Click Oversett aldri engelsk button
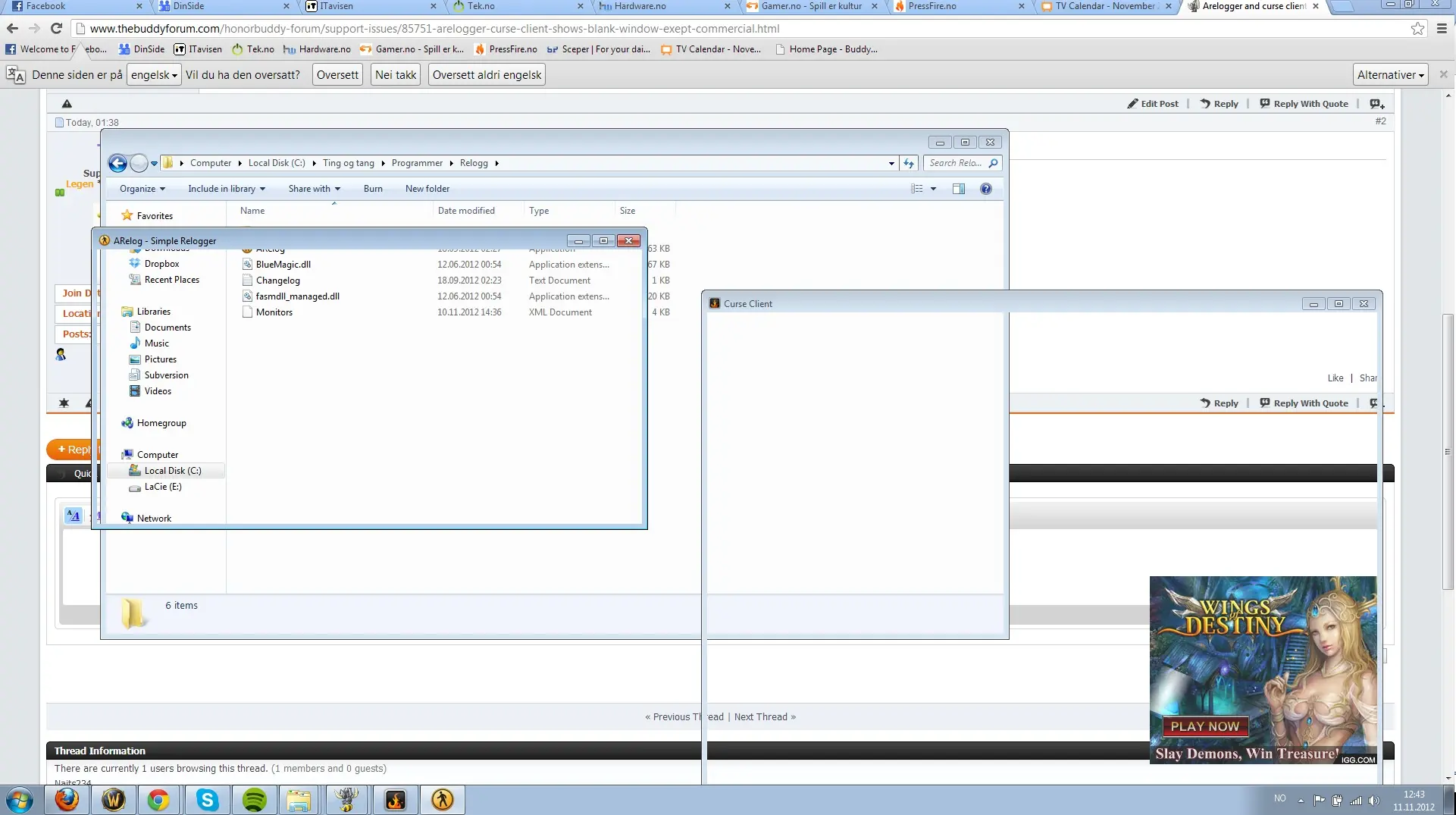The width and height of the screenshot is (1456, 815). pyautogui.click(x=487, y=75)
